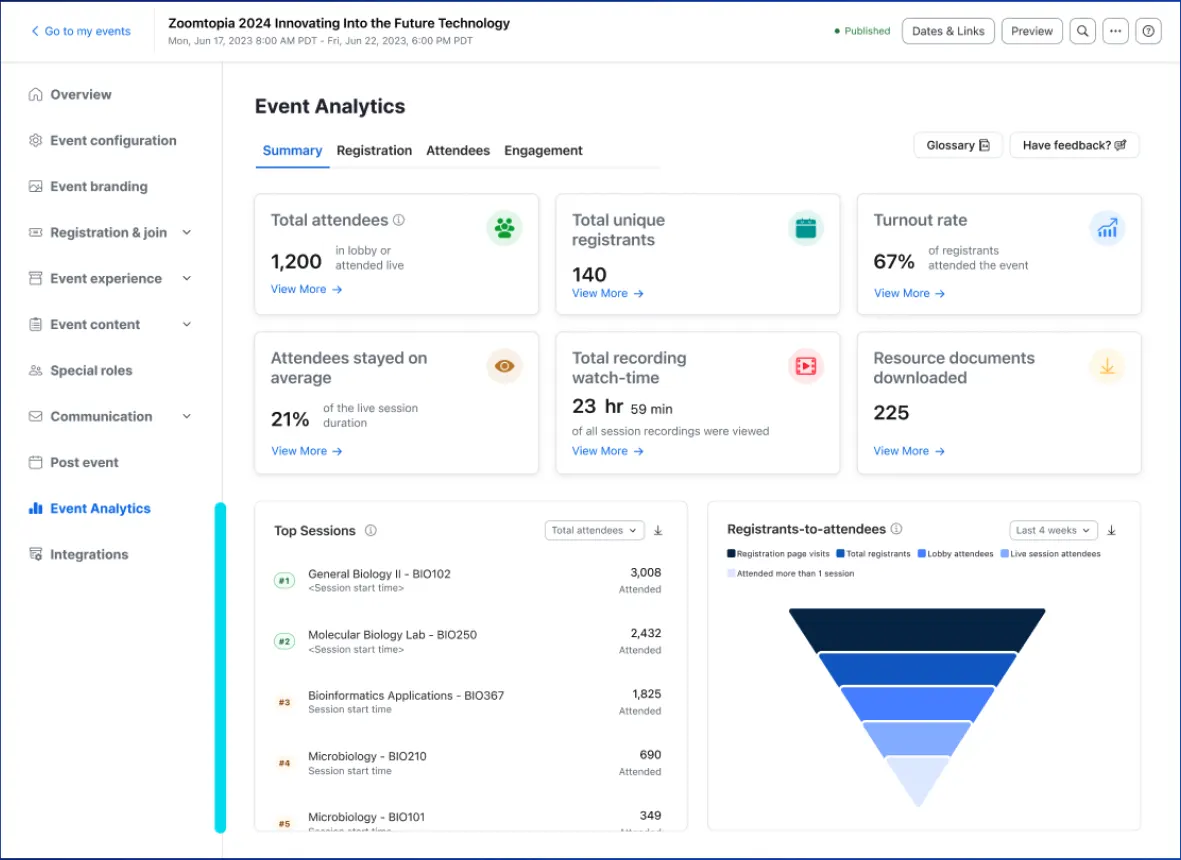Click the download icon on Registrants-to-attendees chart

1111,530
